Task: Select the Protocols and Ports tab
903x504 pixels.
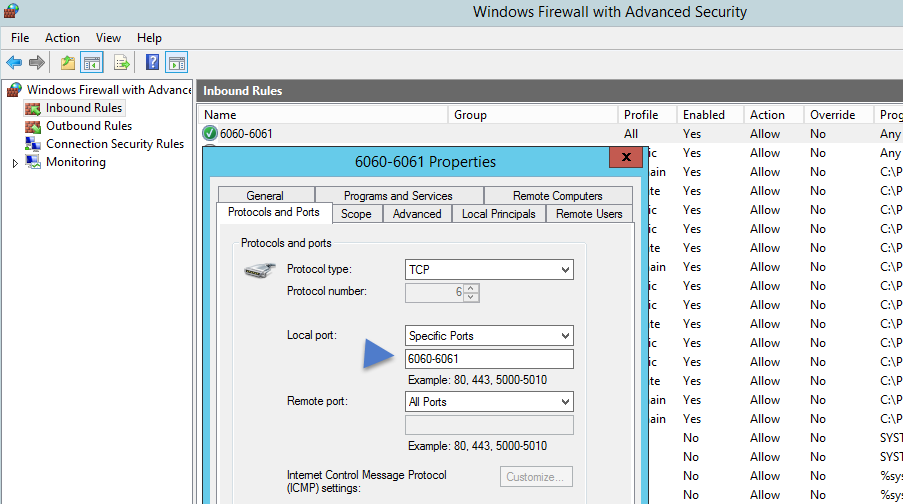Action: coord(274,212)
